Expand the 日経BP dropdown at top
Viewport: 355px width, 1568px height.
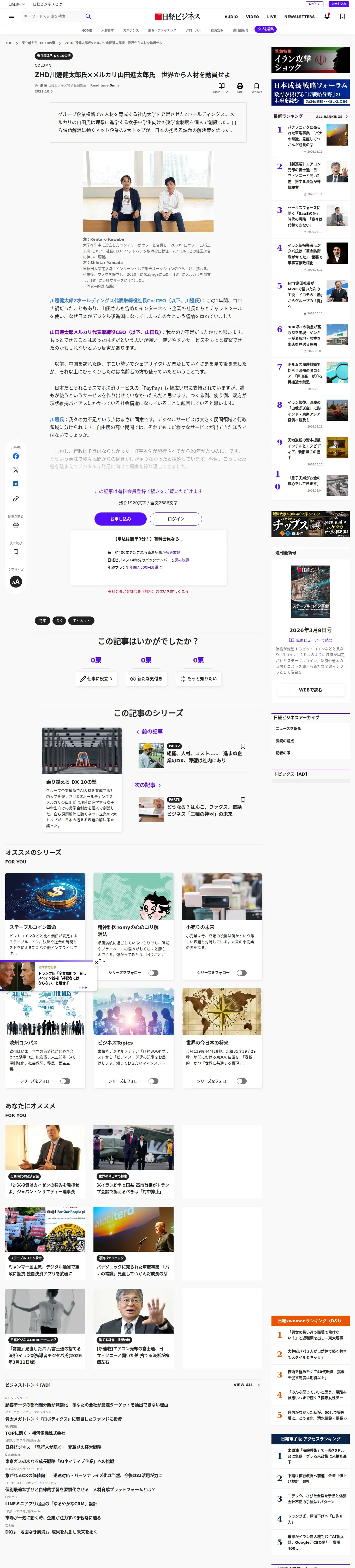(x=16, y=4)
